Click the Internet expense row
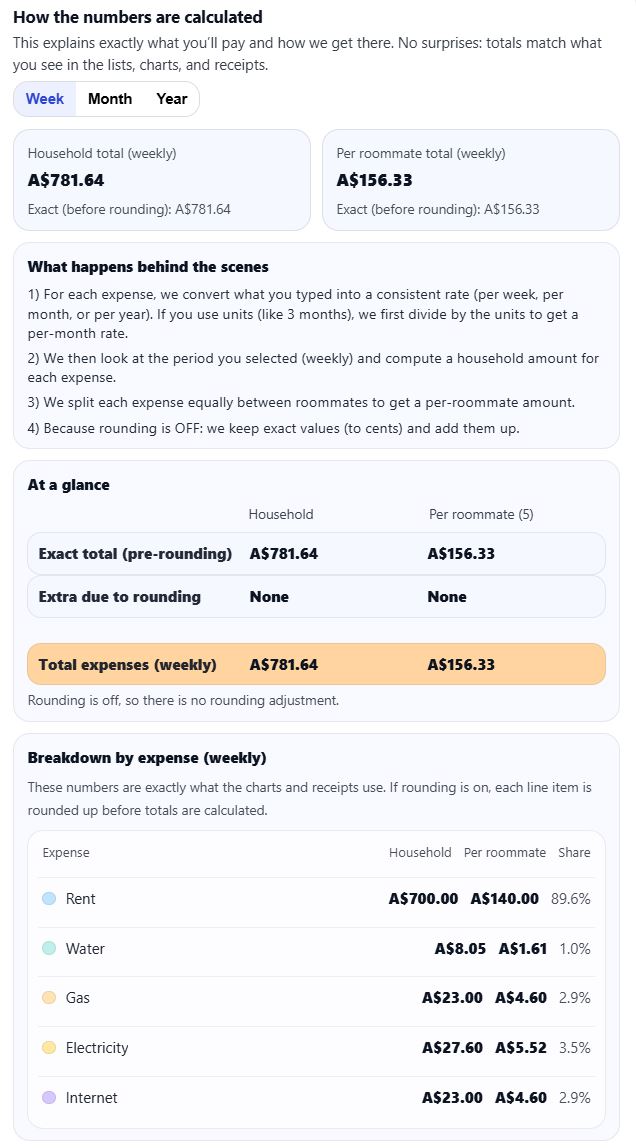Screen dimensions: 636x1148 [318, 1097]
